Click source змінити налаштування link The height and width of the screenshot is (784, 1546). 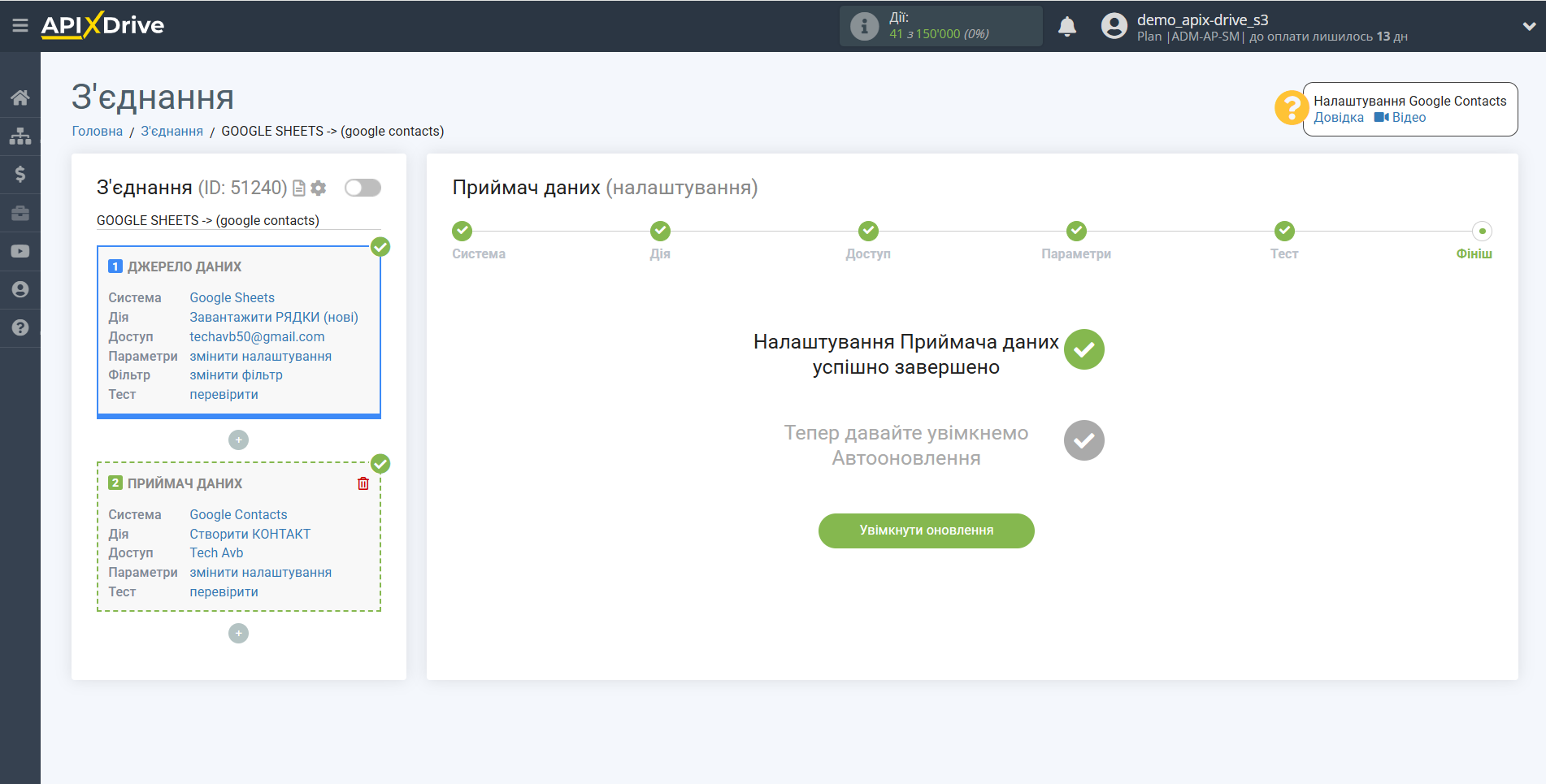(261, 356)
